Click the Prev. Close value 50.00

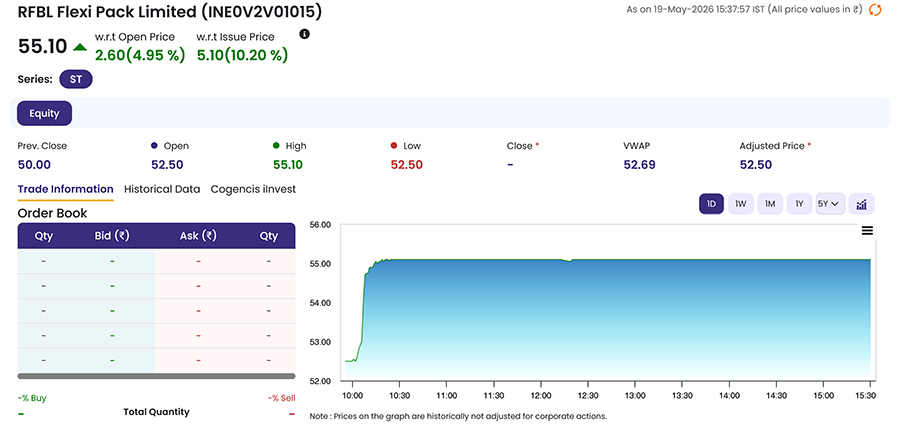tap(34, 165)
